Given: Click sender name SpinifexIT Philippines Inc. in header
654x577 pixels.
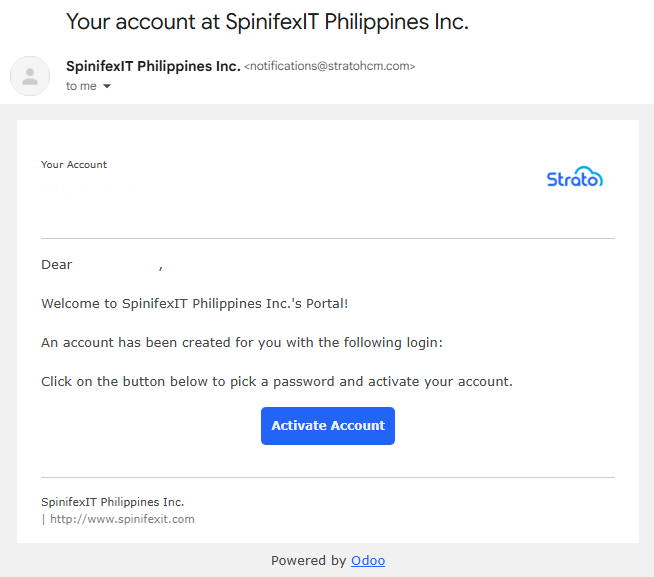Looking at the screenshot, I should [x=153, y=67].
